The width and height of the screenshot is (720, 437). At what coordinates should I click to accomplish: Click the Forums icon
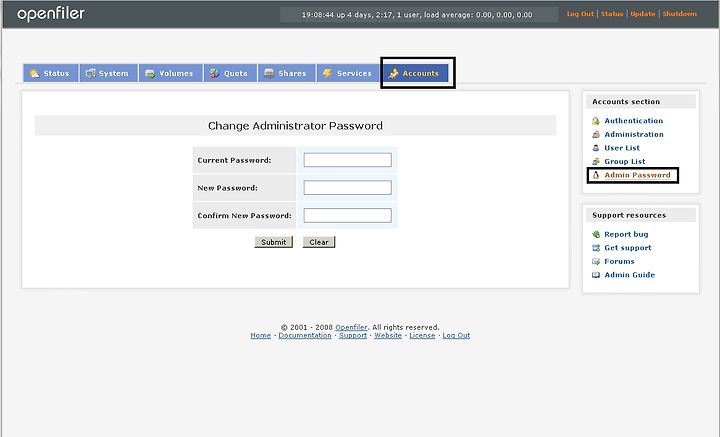596,261
